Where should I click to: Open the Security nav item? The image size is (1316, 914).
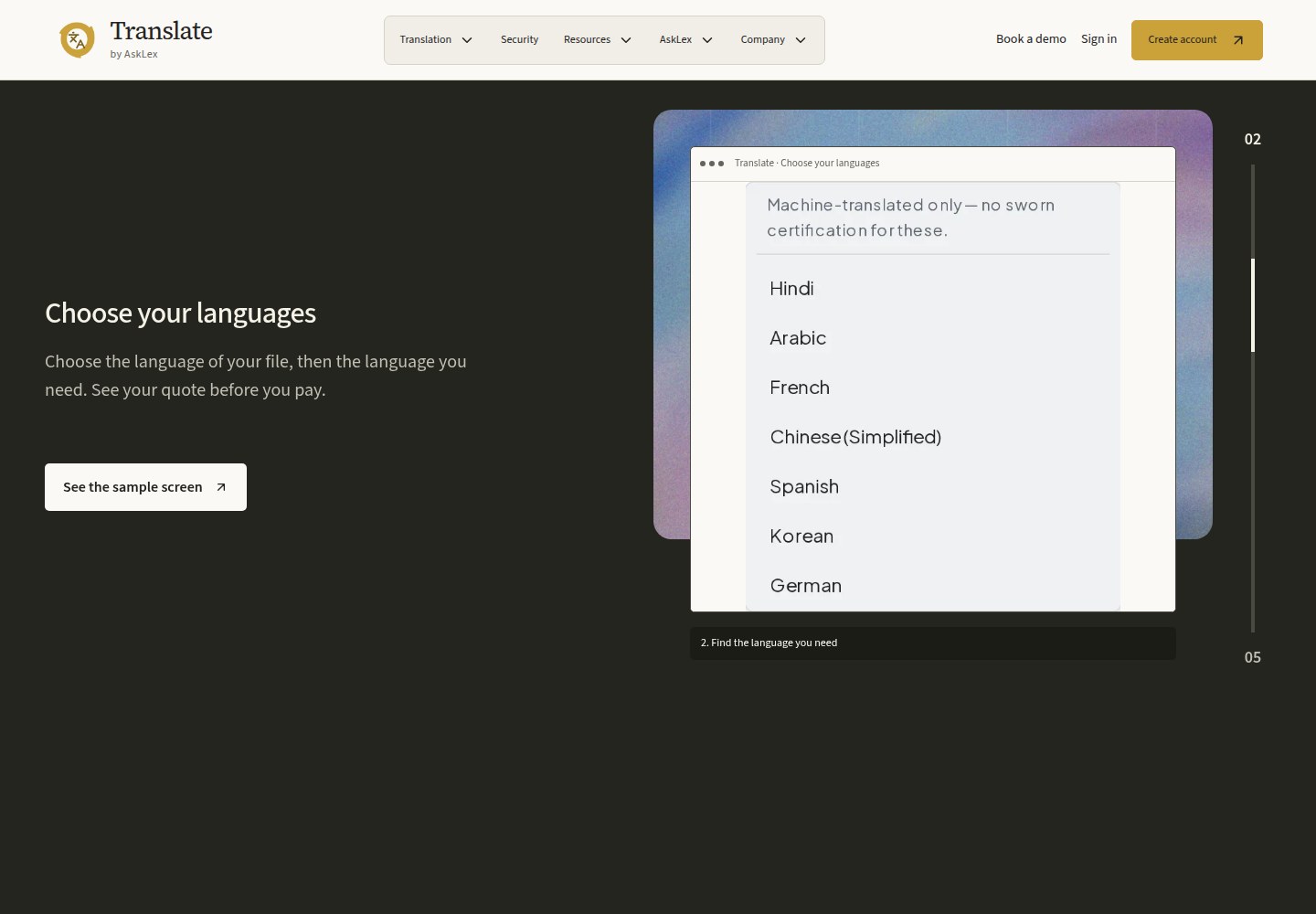(x=519, y=39)
